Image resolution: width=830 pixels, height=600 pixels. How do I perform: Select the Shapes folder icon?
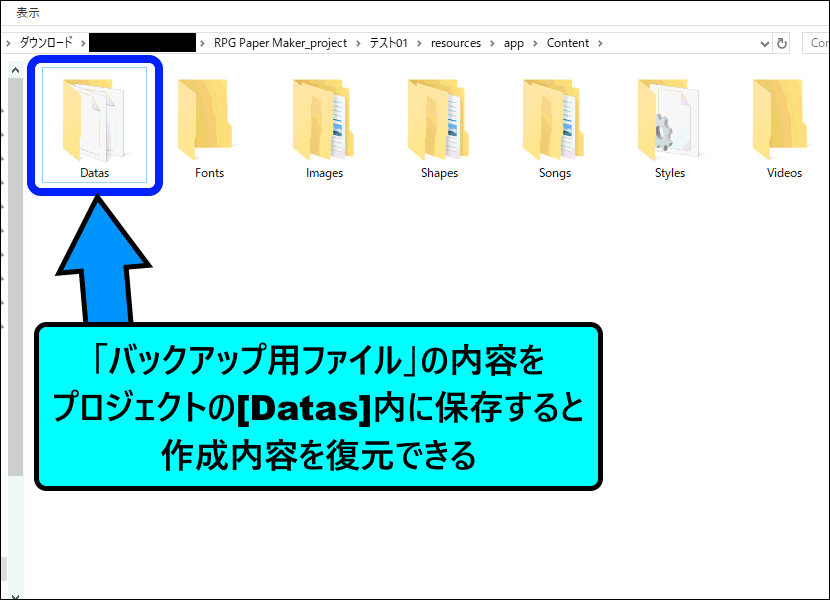(x=439, y=122)
